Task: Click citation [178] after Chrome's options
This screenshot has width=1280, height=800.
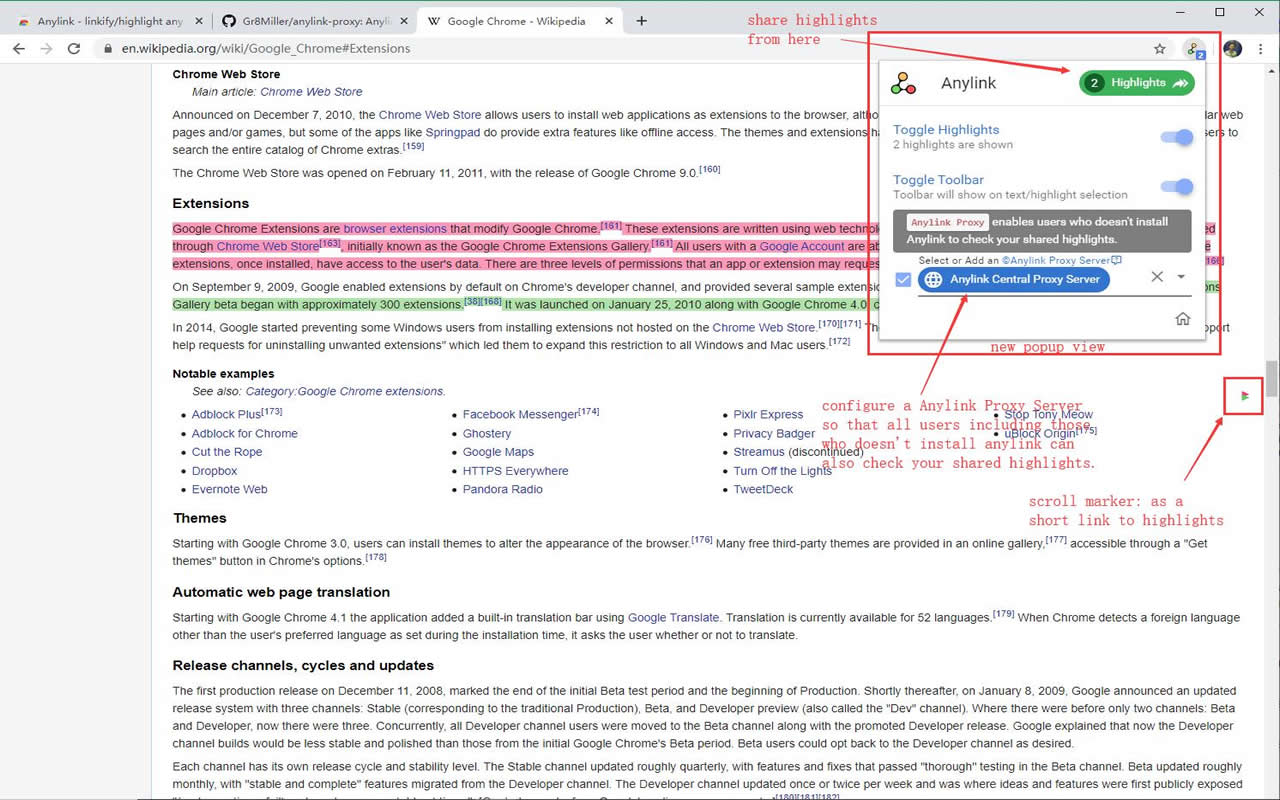Action: click(376, 558)
